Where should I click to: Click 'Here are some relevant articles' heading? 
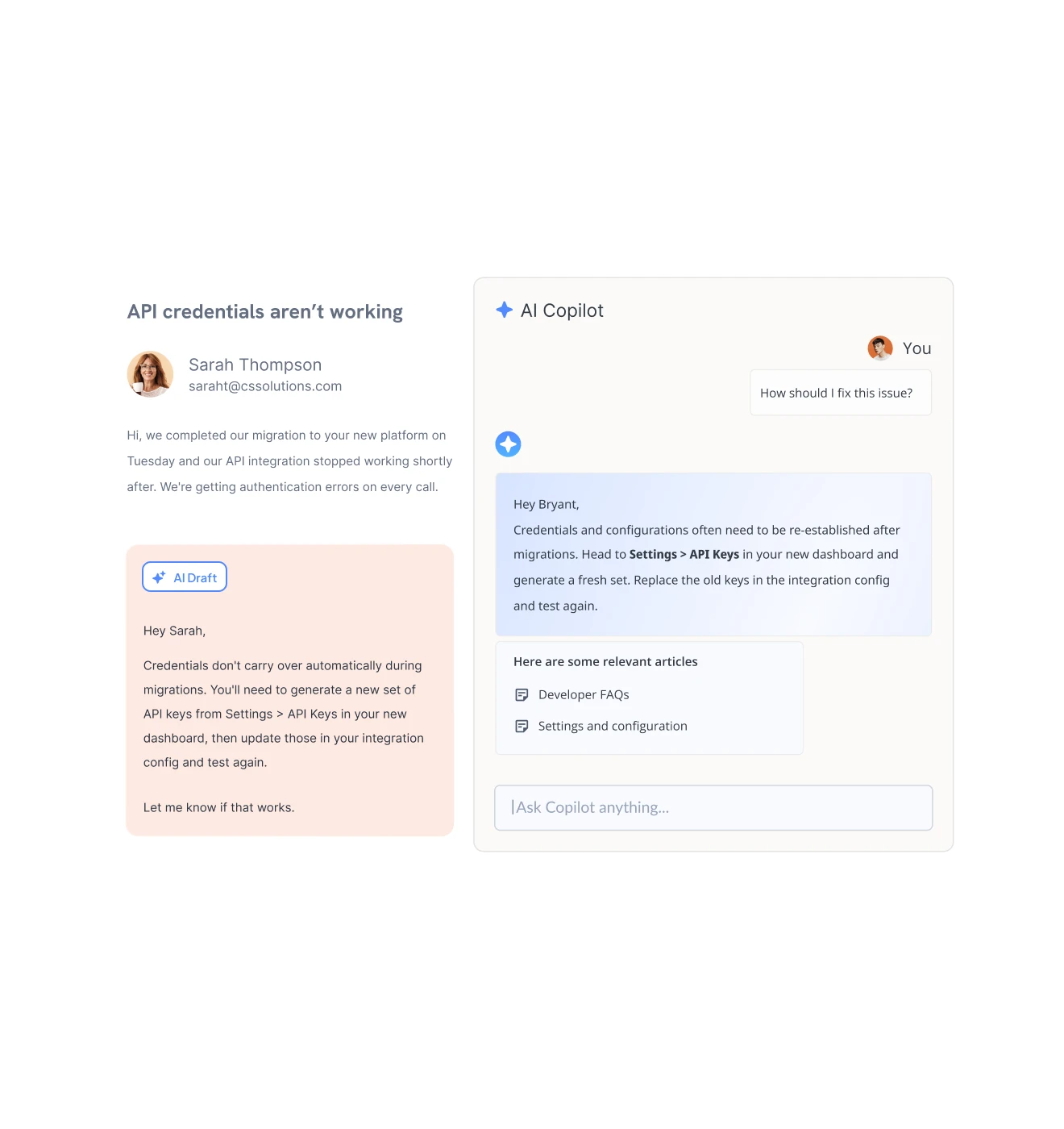click(605, 662)
